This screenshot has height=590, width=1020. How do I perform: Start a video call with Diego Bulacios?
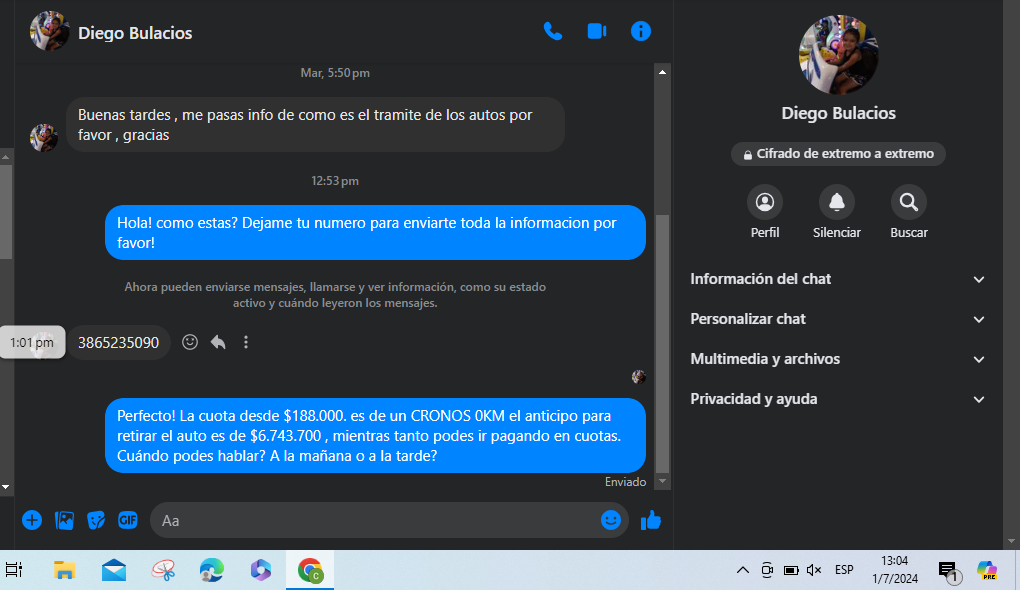pos(597,31)
